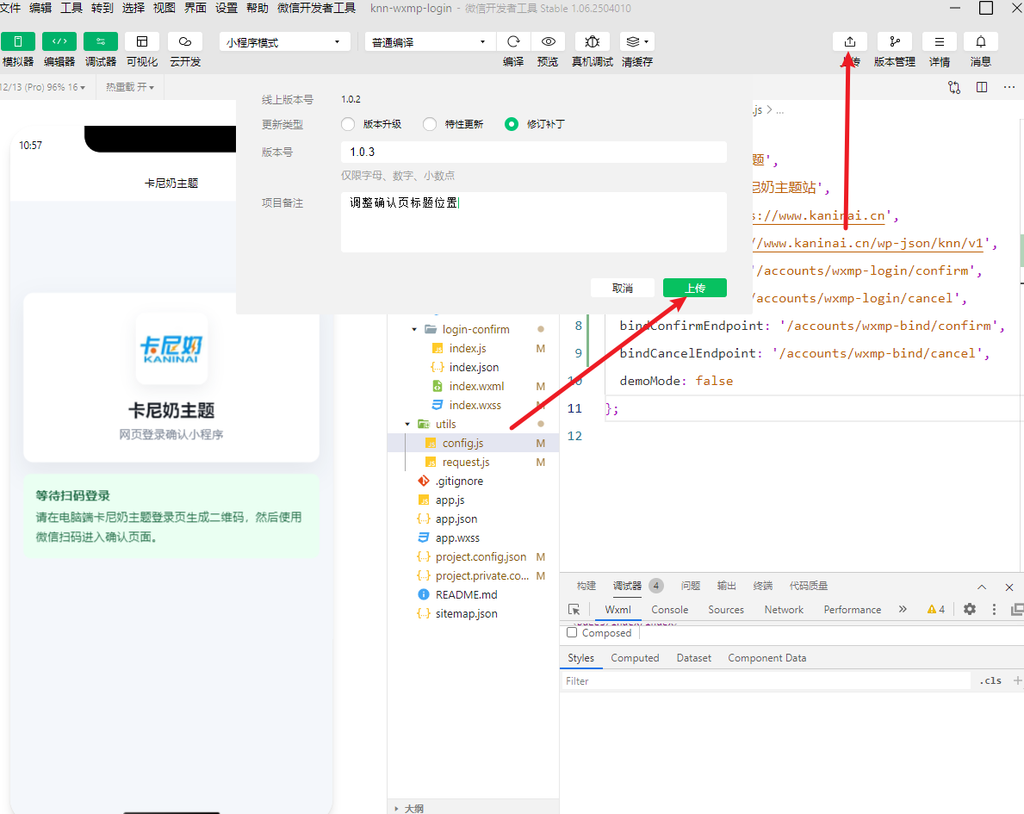
Task: Click the add style rule plus icon
Action: pos(1017,680)
